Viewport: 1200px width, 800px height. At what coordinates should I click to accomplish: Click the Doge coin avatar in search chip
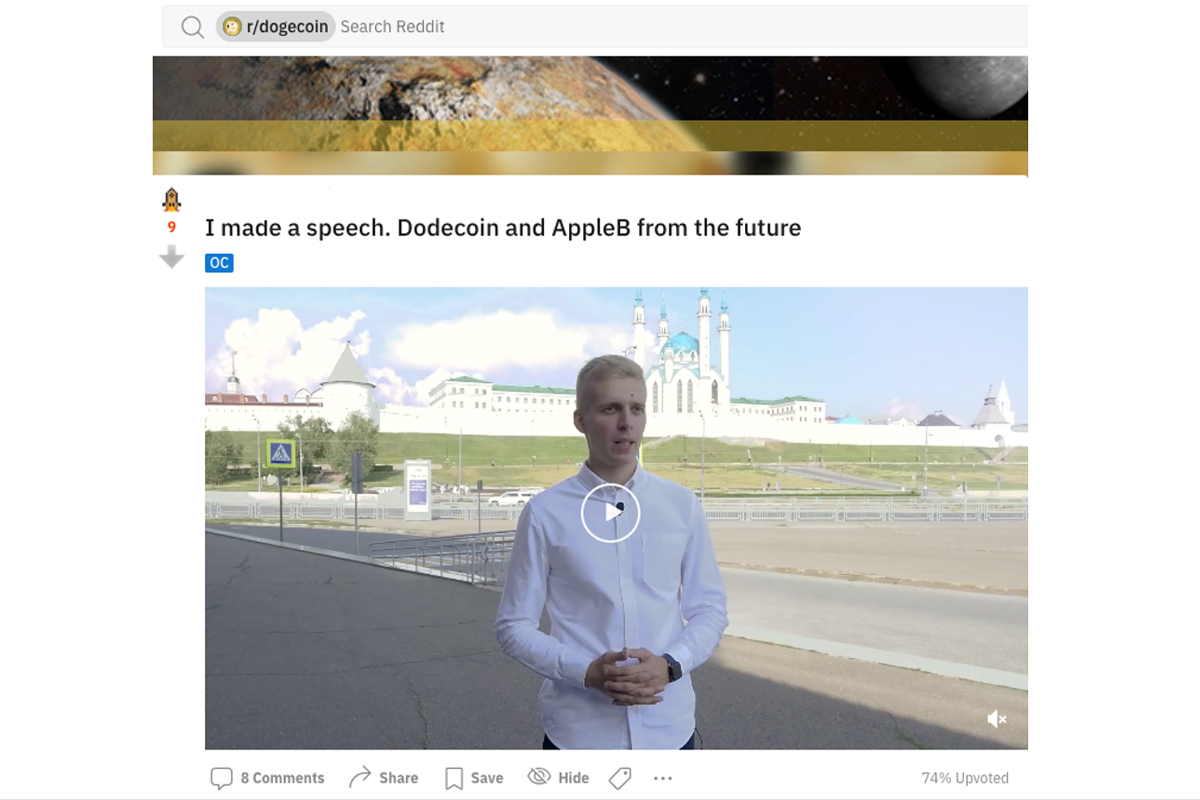point(233,27)
